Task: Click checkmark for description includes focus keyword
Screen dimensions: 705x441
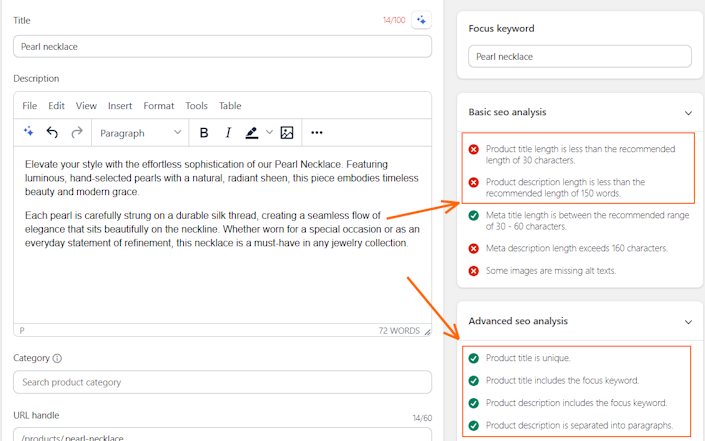Action: 473,403
